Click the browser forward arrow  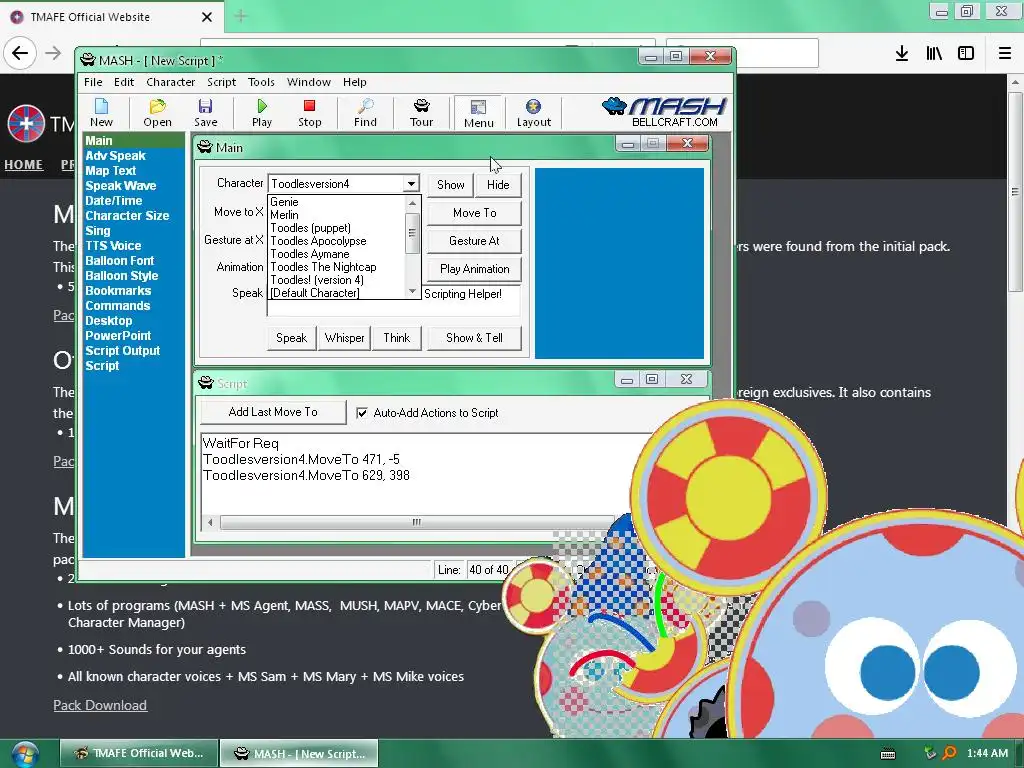pos(53,53)
